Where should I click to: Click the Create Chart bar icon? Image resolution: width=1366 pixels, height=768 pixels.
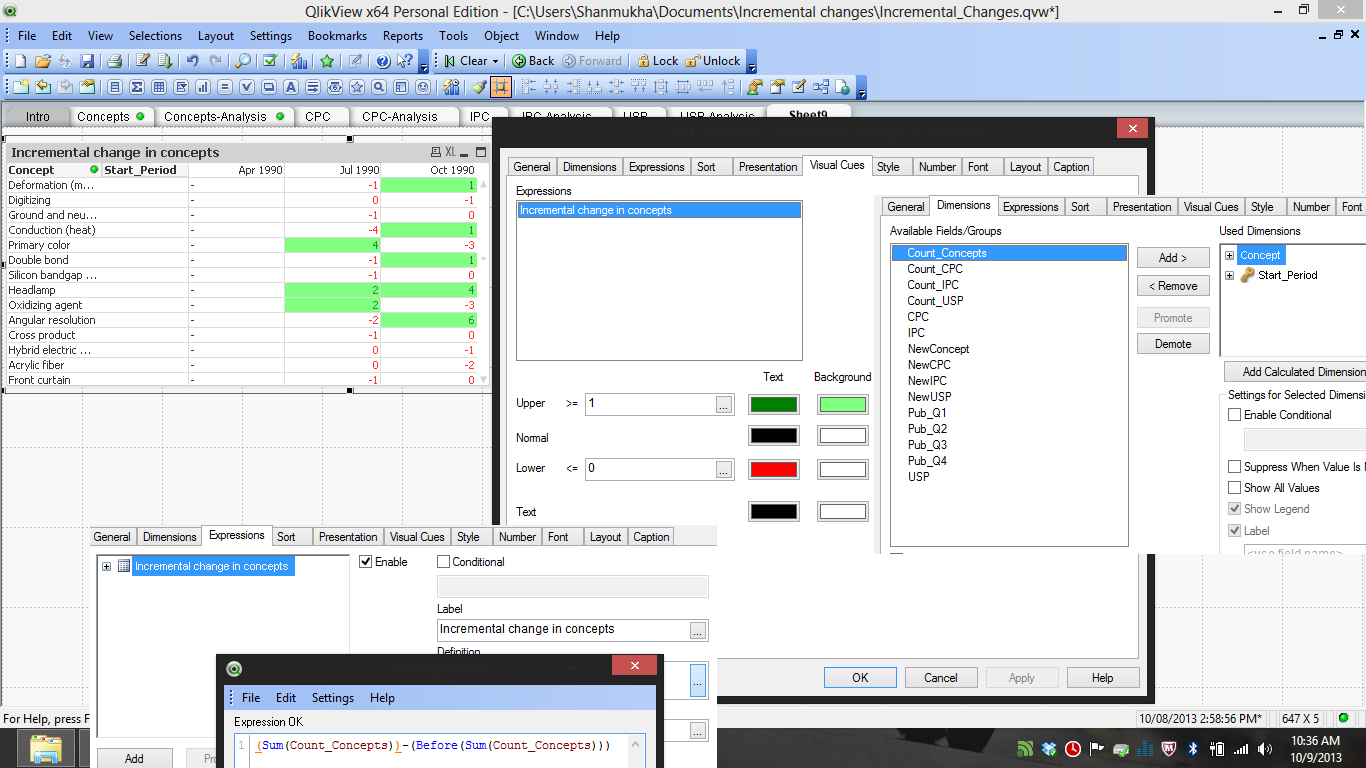click(x=203, y=87)
